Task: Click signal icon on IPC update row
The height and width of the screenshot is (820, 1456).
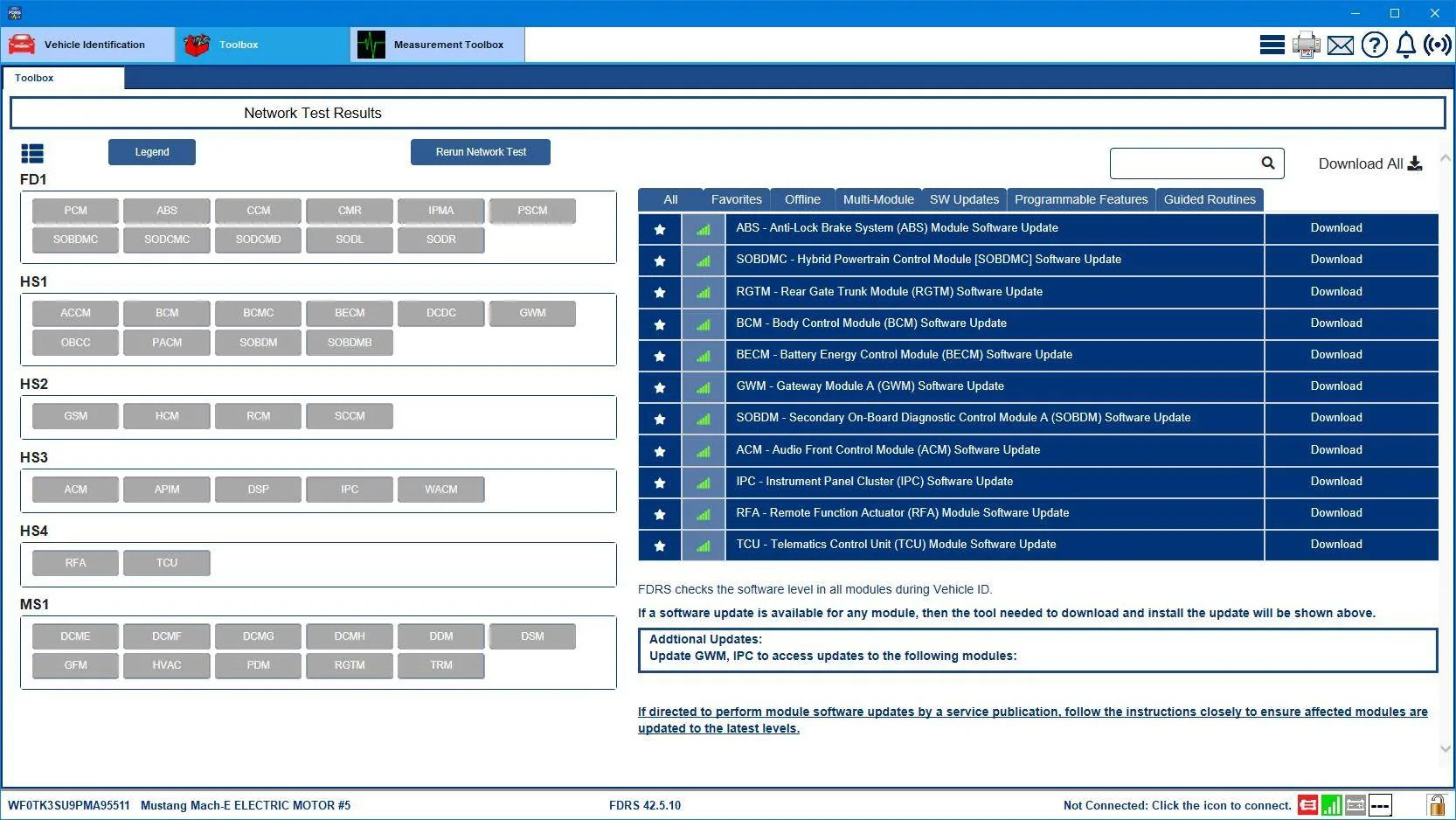Action: (704, 483)
